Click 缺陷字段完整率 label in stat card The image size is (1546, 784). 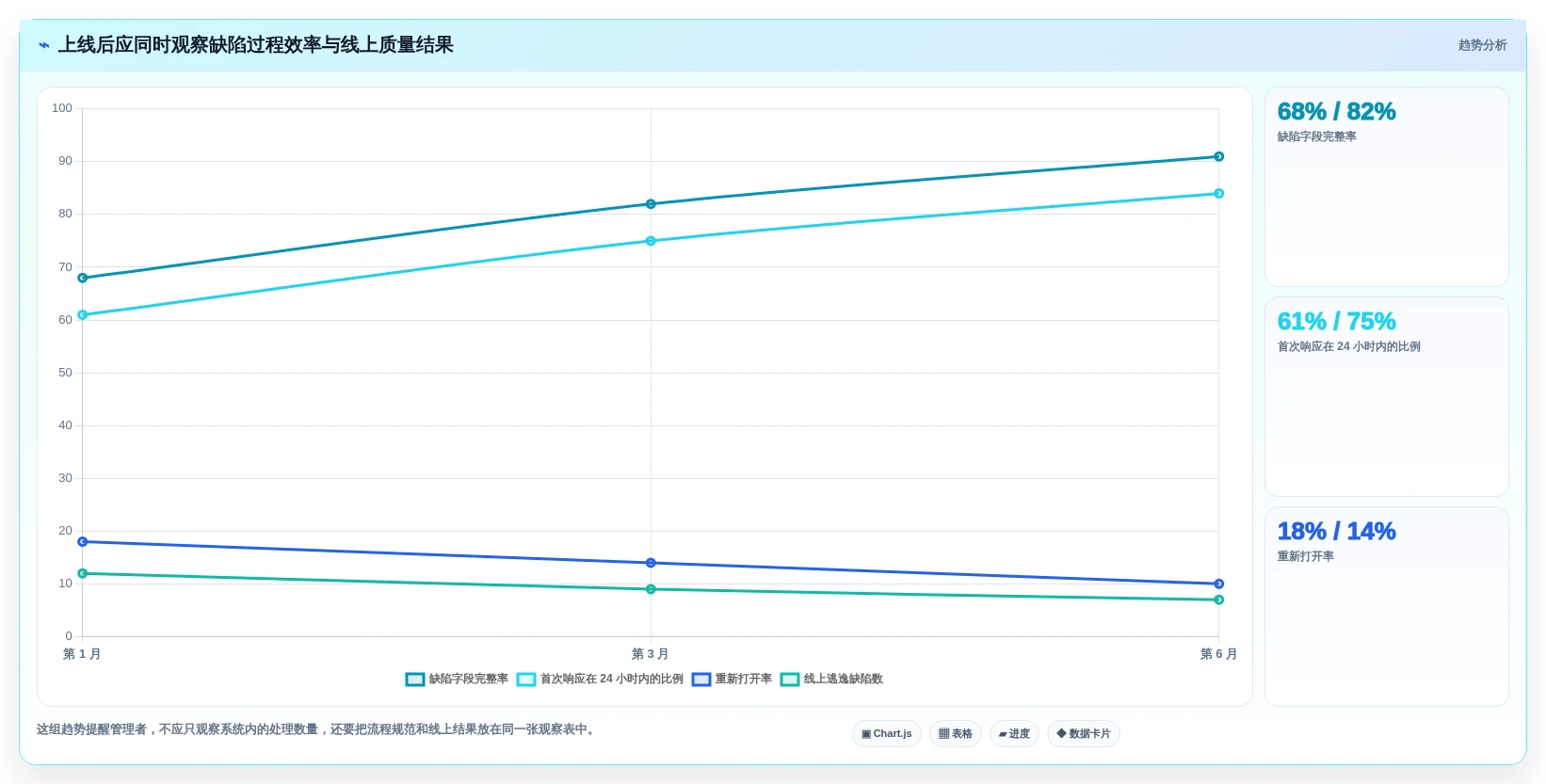click(x=1316, y=137)
